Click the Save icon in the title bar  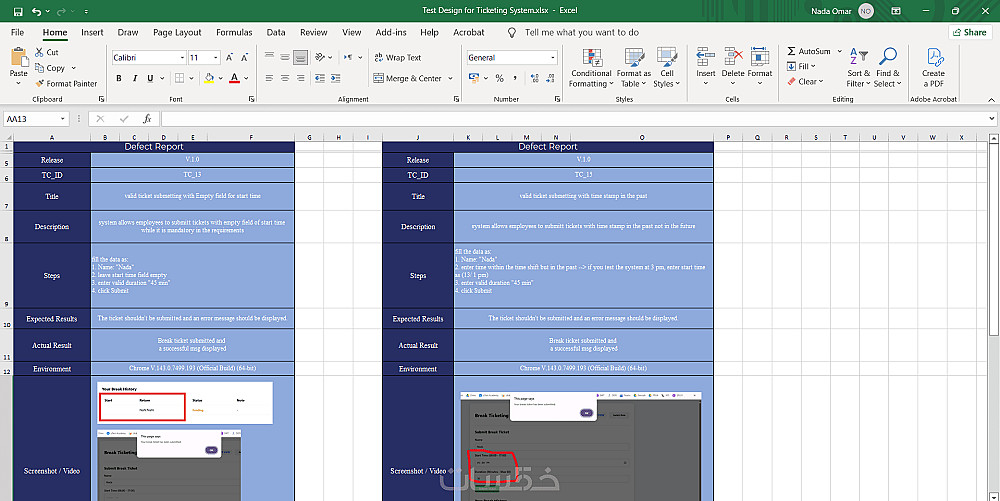click(18, 11)
